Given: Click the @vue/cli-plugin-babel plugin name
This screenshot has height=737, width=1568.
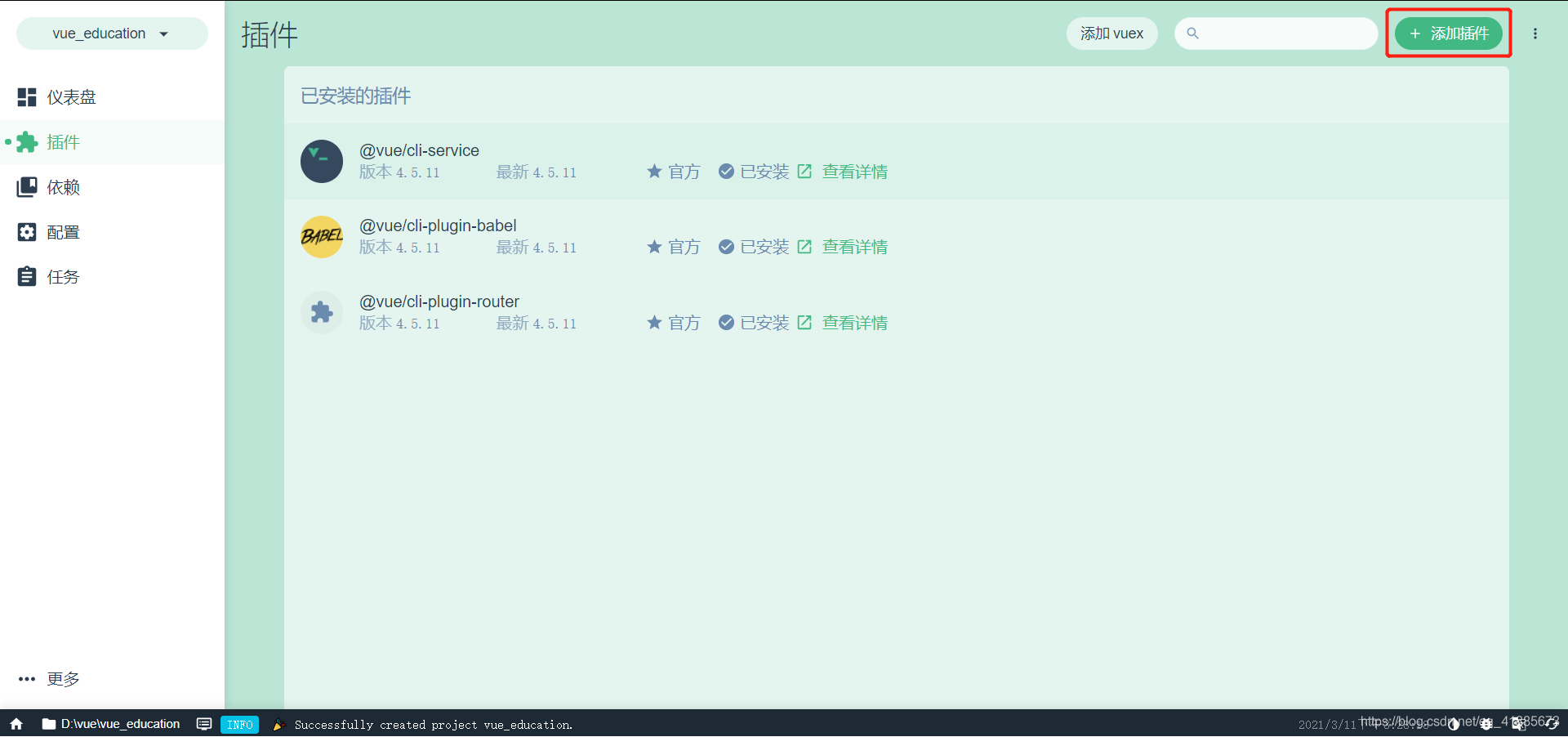Looking at the screenshot, I should click(x=438, y=226).
